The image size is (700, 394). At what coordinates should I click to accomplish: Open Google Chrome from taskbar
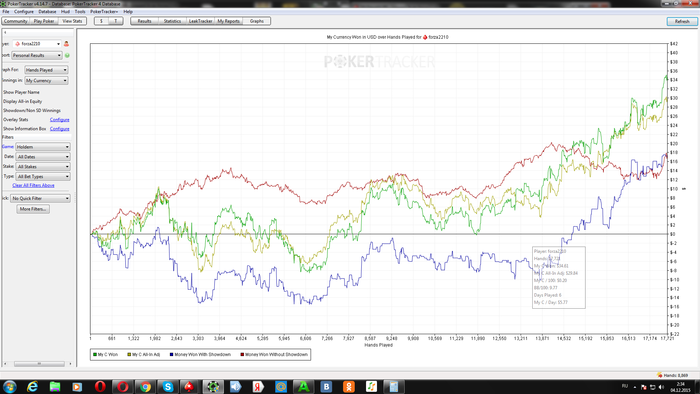(x=145, y=386)
